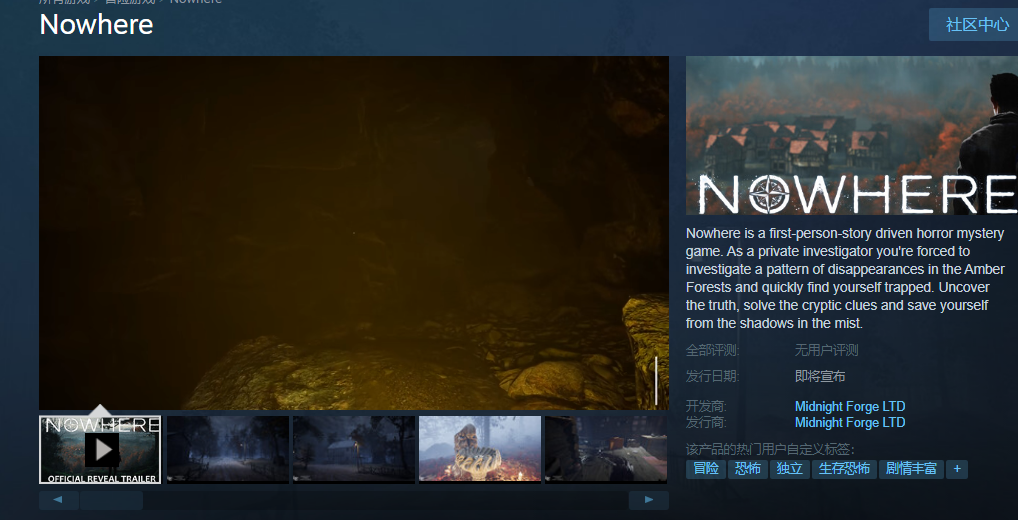Click the 发行日期 label
Viewport: 1018px width, 520px height.
[712, 377]
